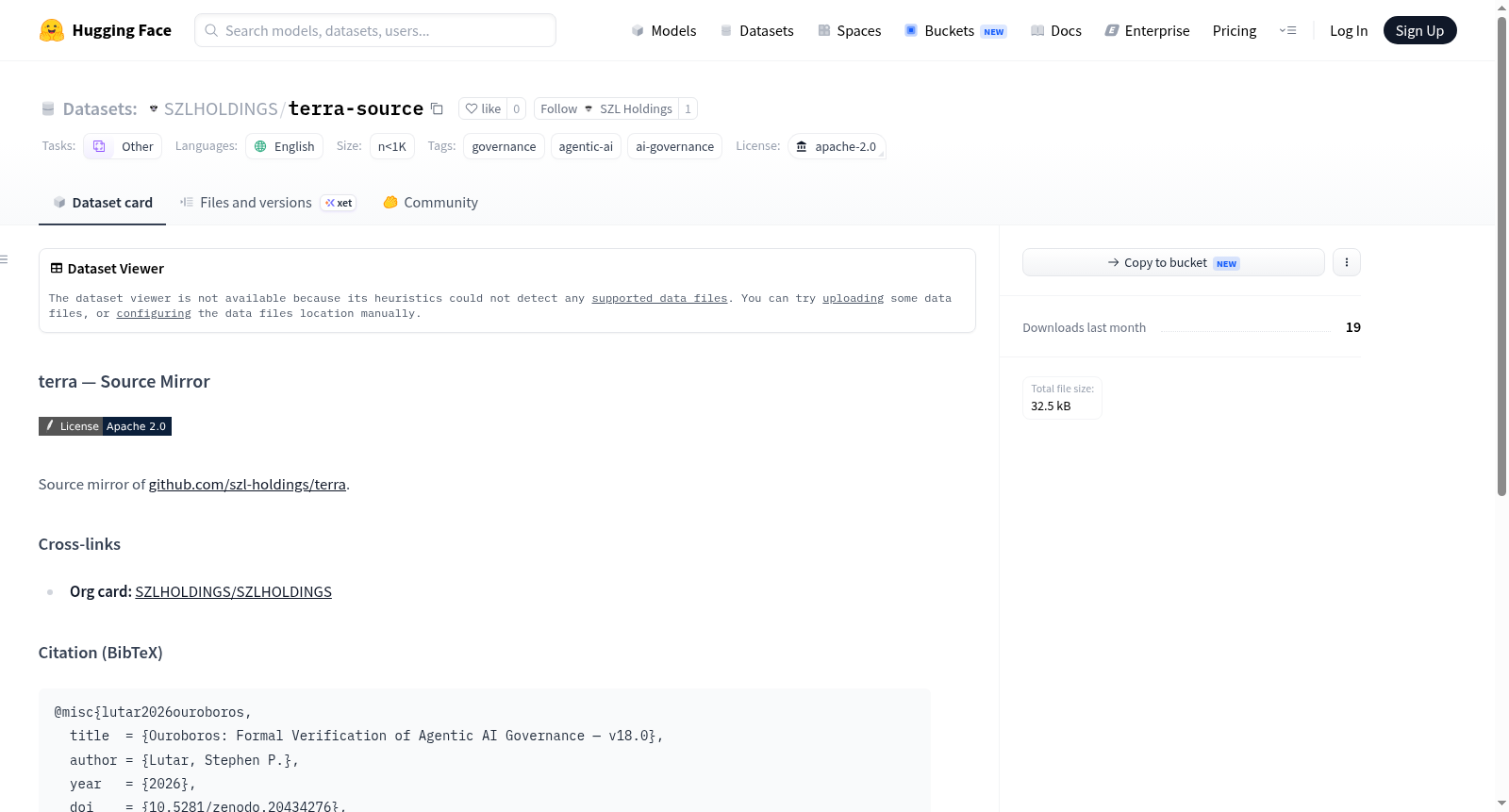The width and height of the screenshot is (1509, 812).
Task: Open the Spaces page
Action: [x=850, y=30]
